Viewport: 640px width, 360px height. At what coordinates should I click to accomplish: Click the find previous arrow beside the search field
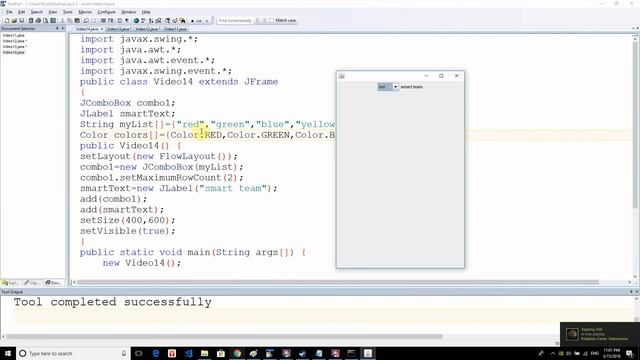tap(264, 20)
